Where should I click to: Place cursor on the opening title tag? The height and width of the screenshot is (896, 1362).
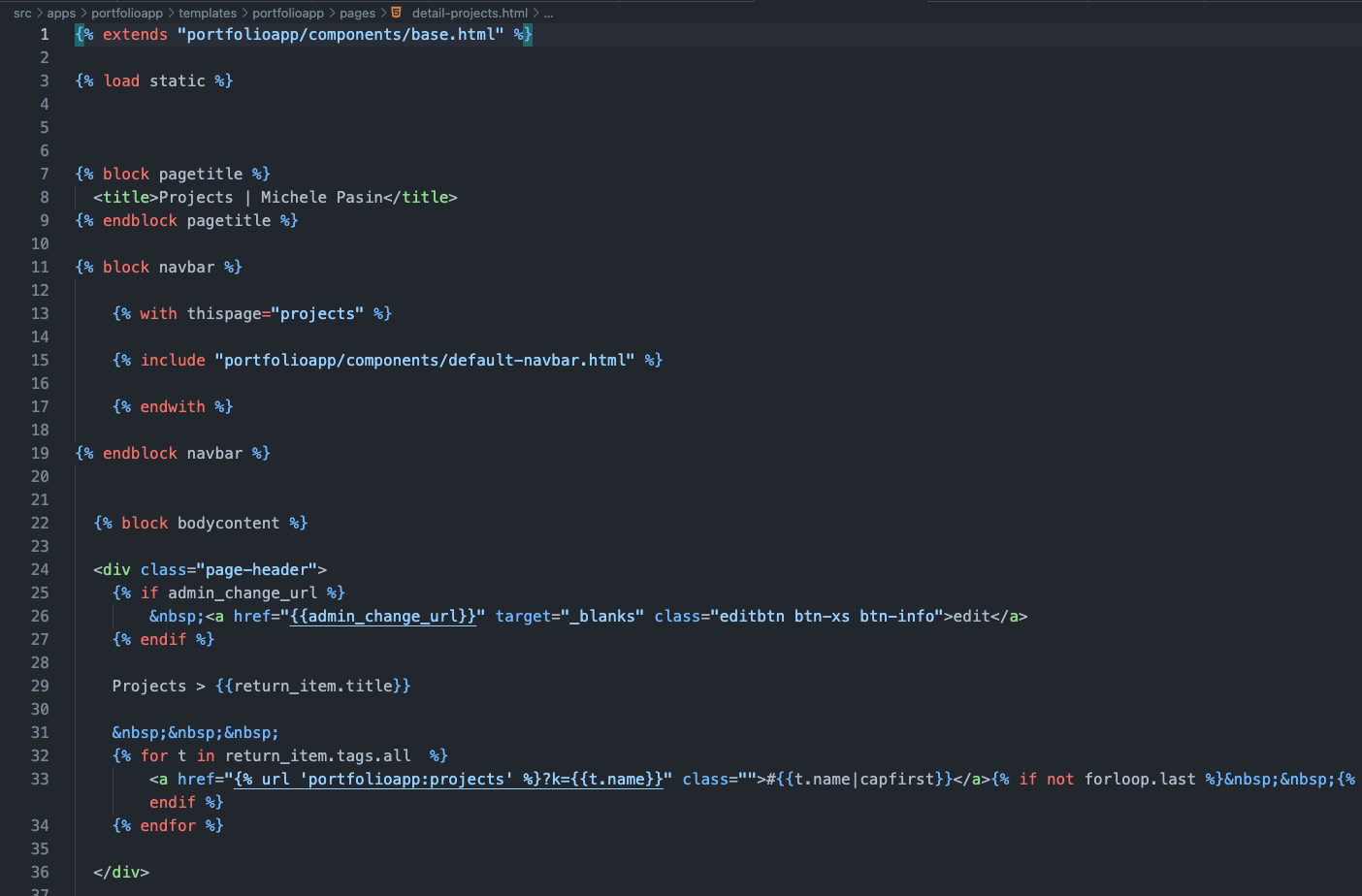coord(126,198)
